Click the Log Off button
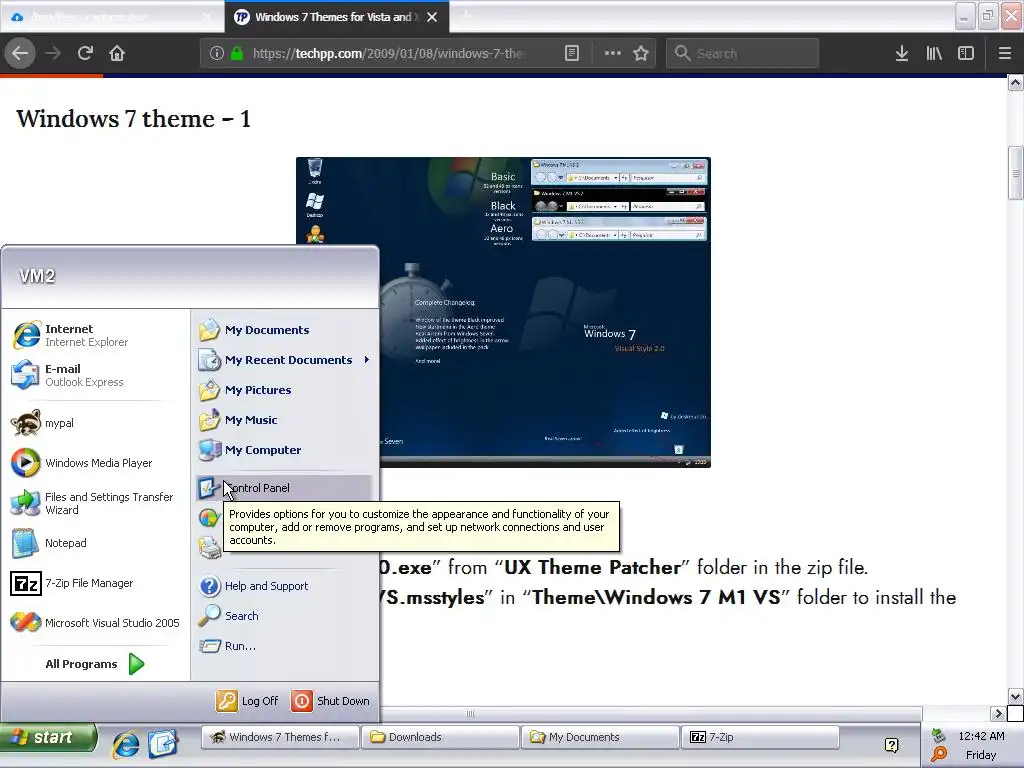Screen dimensions: 1024x768 click(x=248, y=701)
